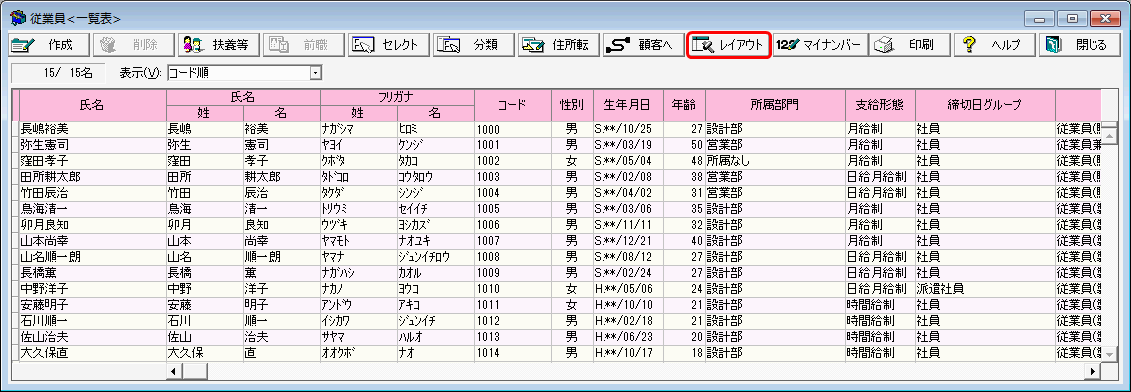Click furigana cell ジュンイチロウ
This screenshot has width=1131, height=392.
click(436, 256)
